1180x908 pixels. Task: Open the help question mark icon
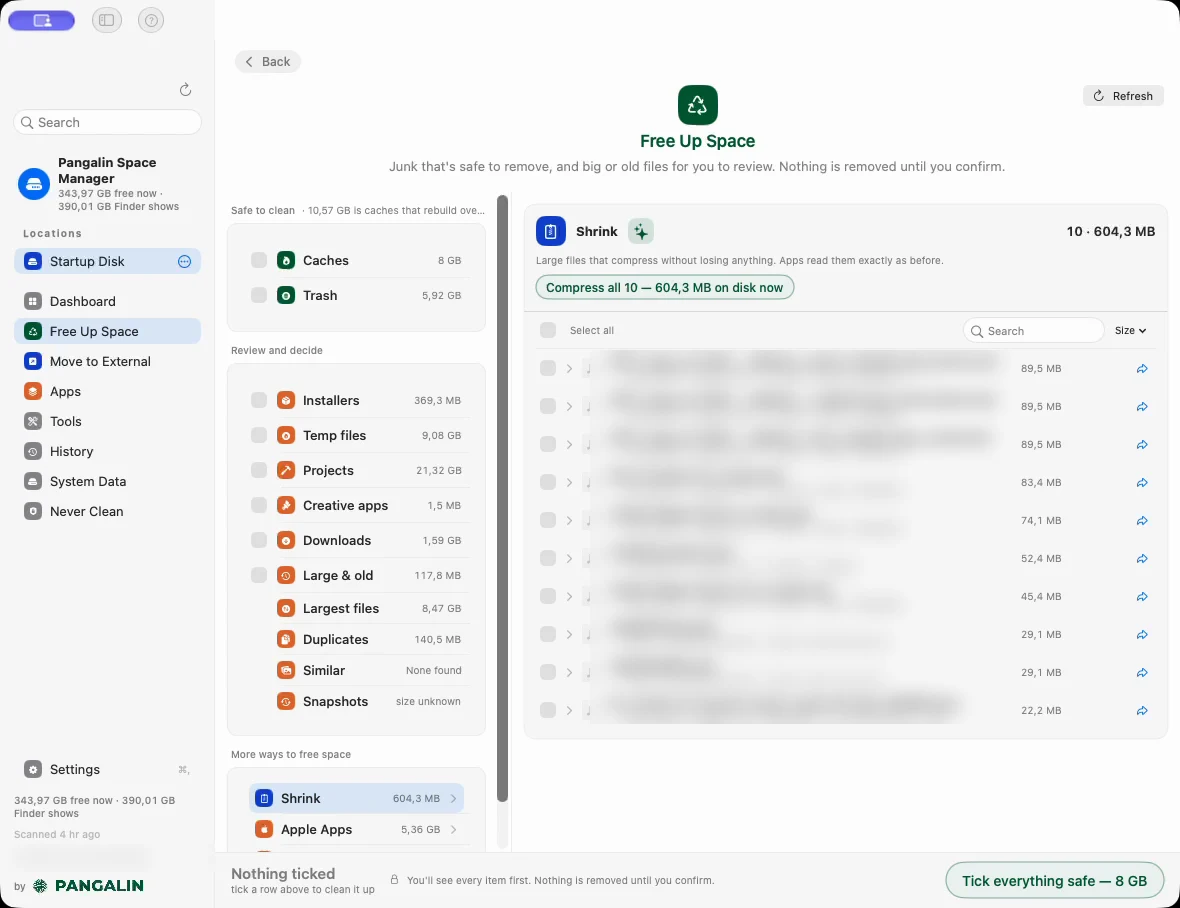(151, 20)
